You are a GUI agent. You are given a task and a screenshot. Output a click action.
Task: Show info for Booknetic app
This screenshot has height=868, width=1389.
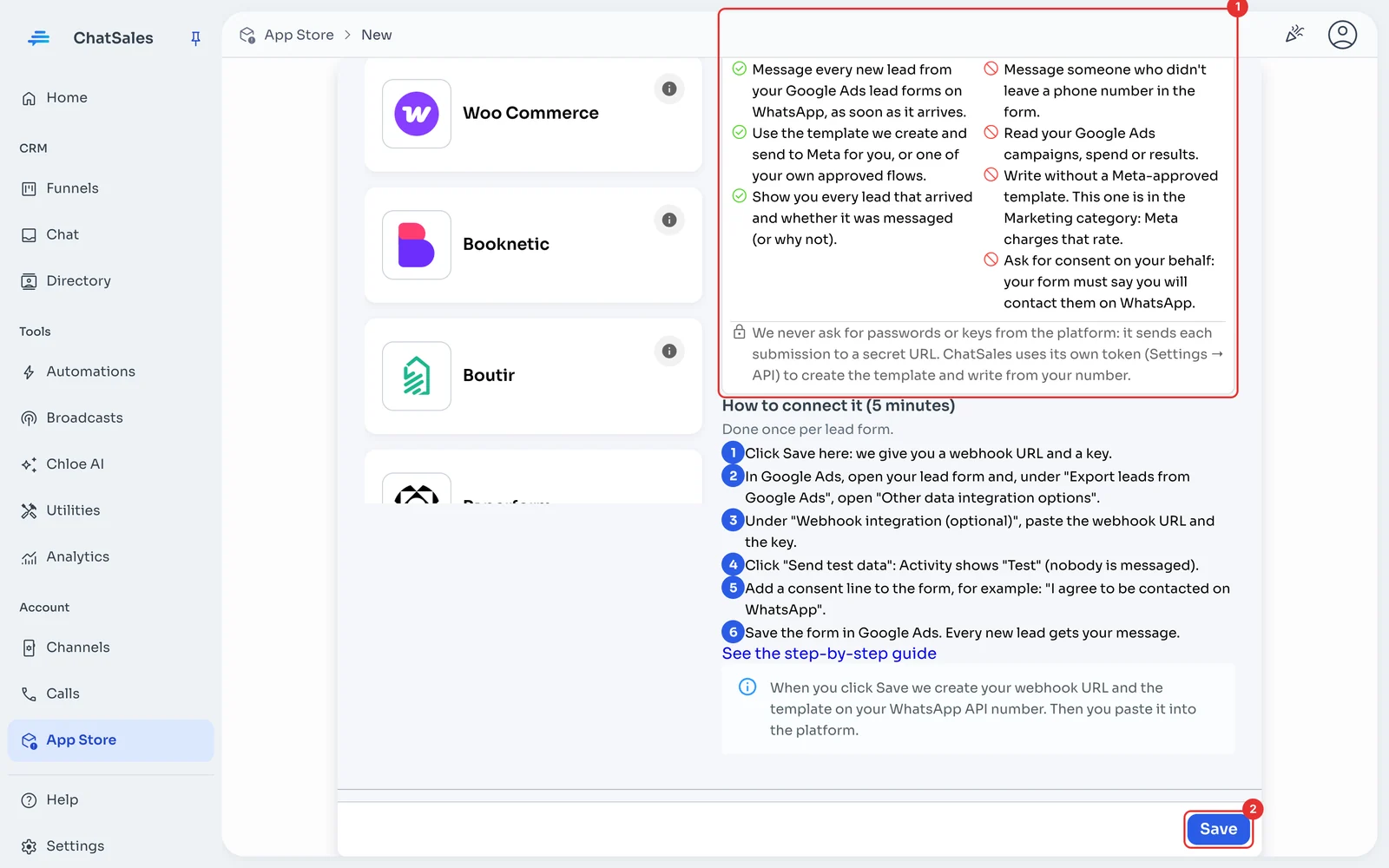[x=669, y=220]
